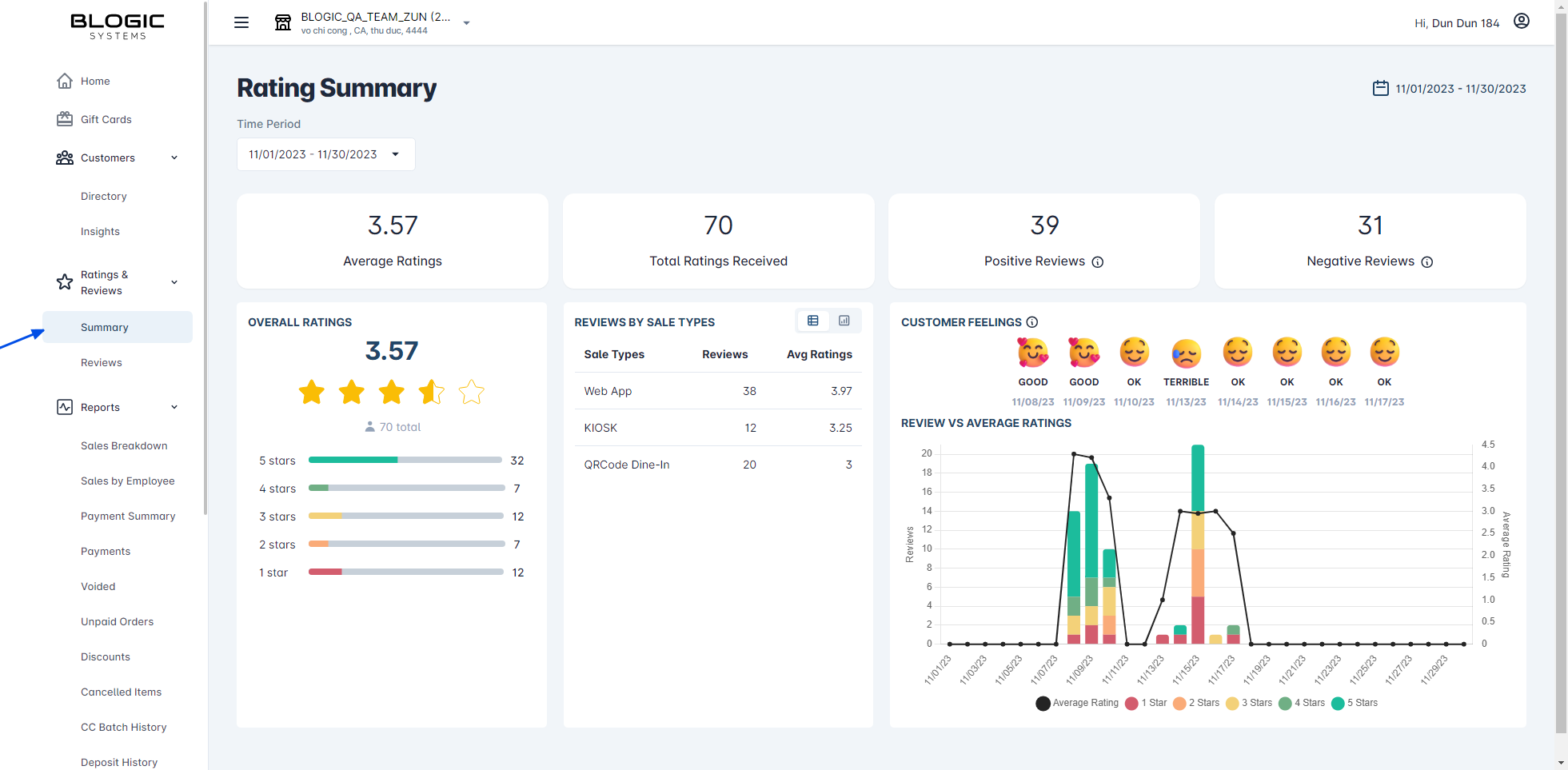Viewport: 1568px width, 770px height.
Task: Click the 5 stars rating progress bar
Action: 405,461
